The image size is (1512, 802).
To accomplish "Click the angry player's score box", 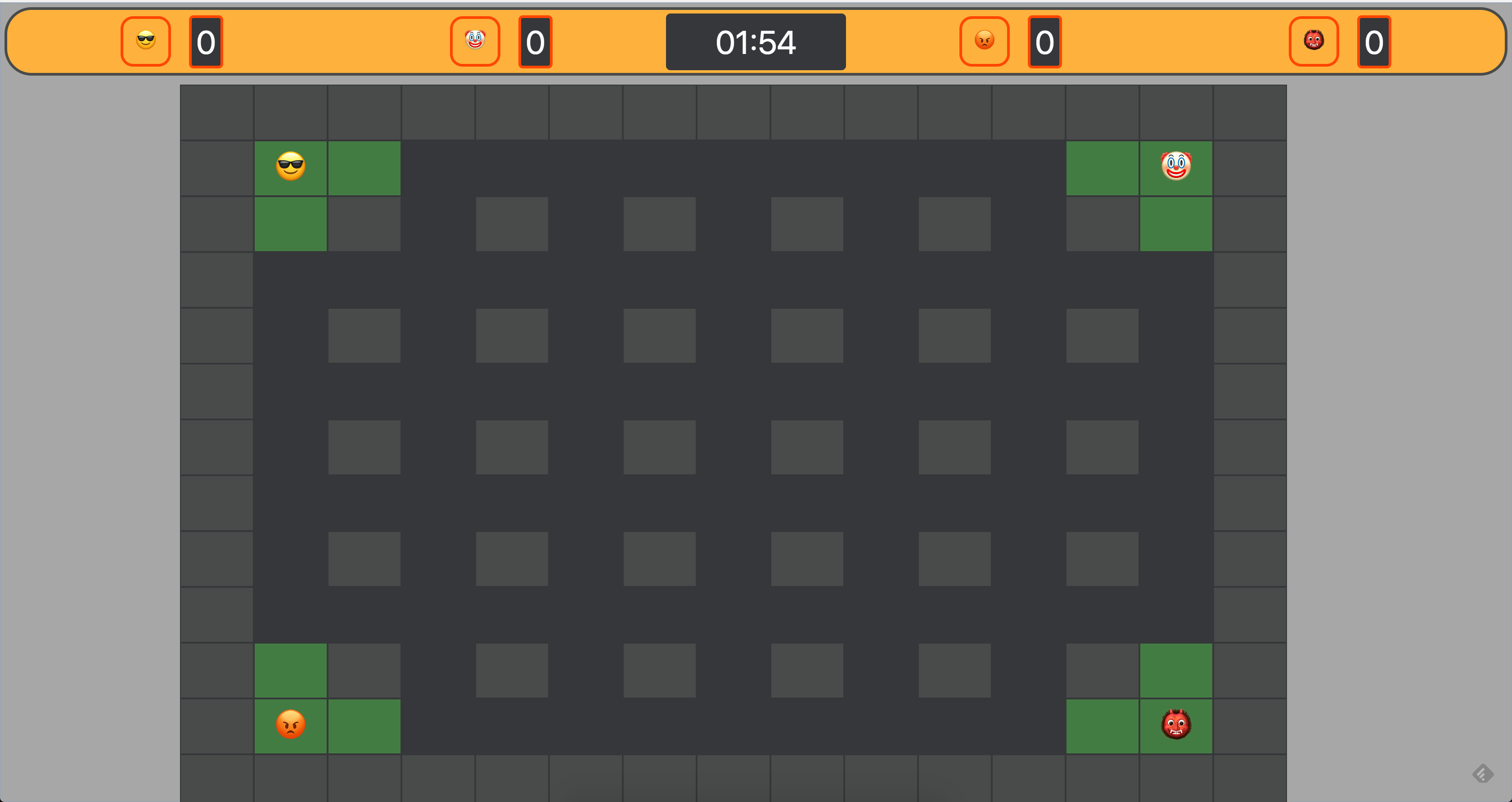I will (1045, 42).
